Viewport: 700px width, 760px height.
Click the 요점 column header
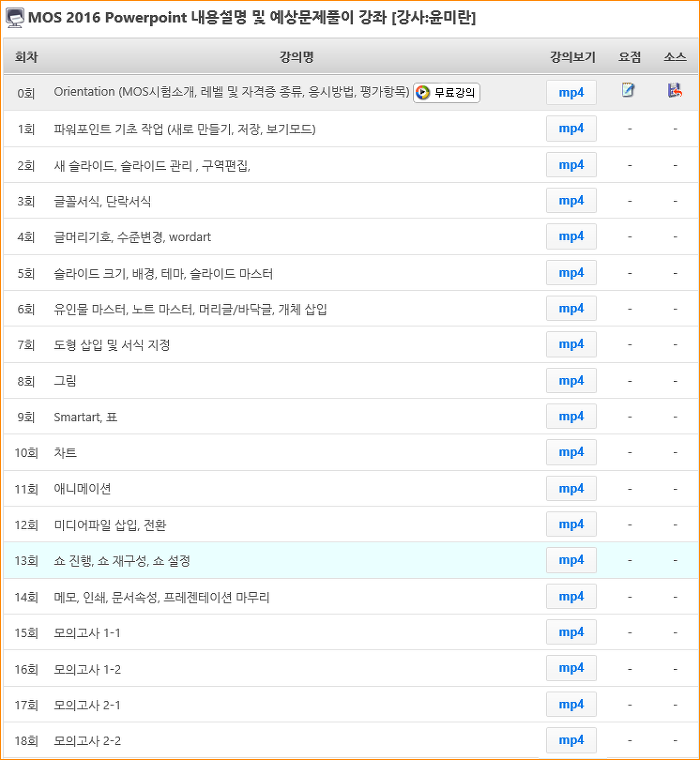click(629, 57)
